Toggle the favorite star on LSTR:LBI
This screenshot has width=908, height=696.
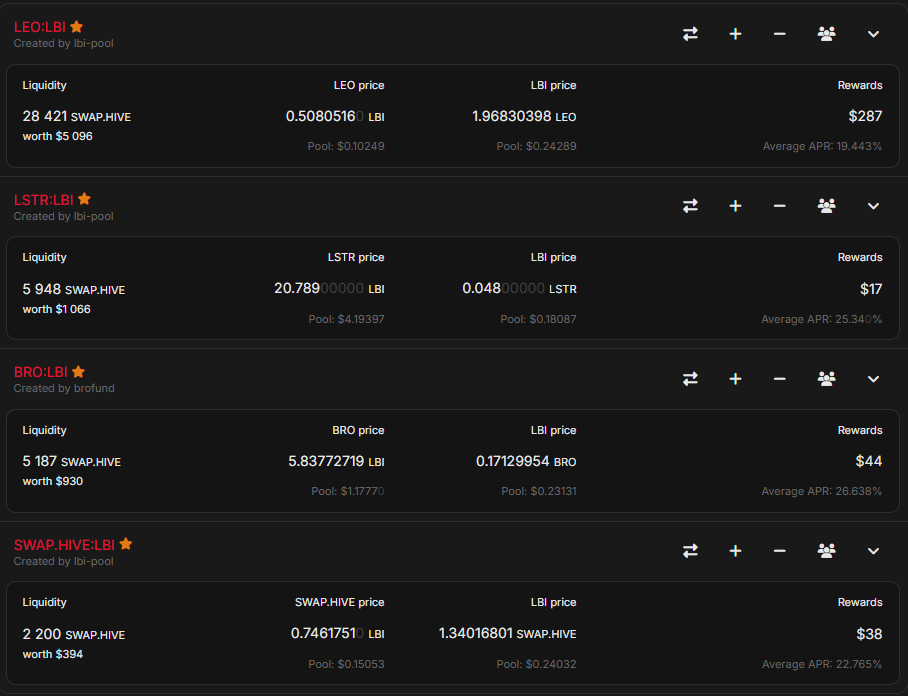coord(85,199)
